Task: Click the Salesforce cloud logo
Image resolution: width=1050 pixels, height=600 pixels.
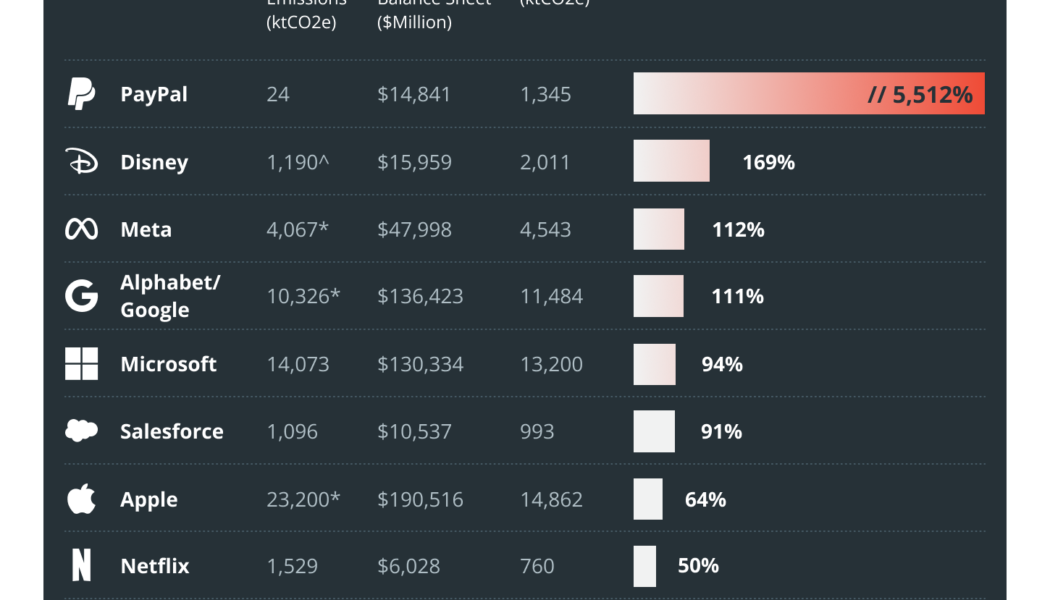Action: click(x=81, y=431)
